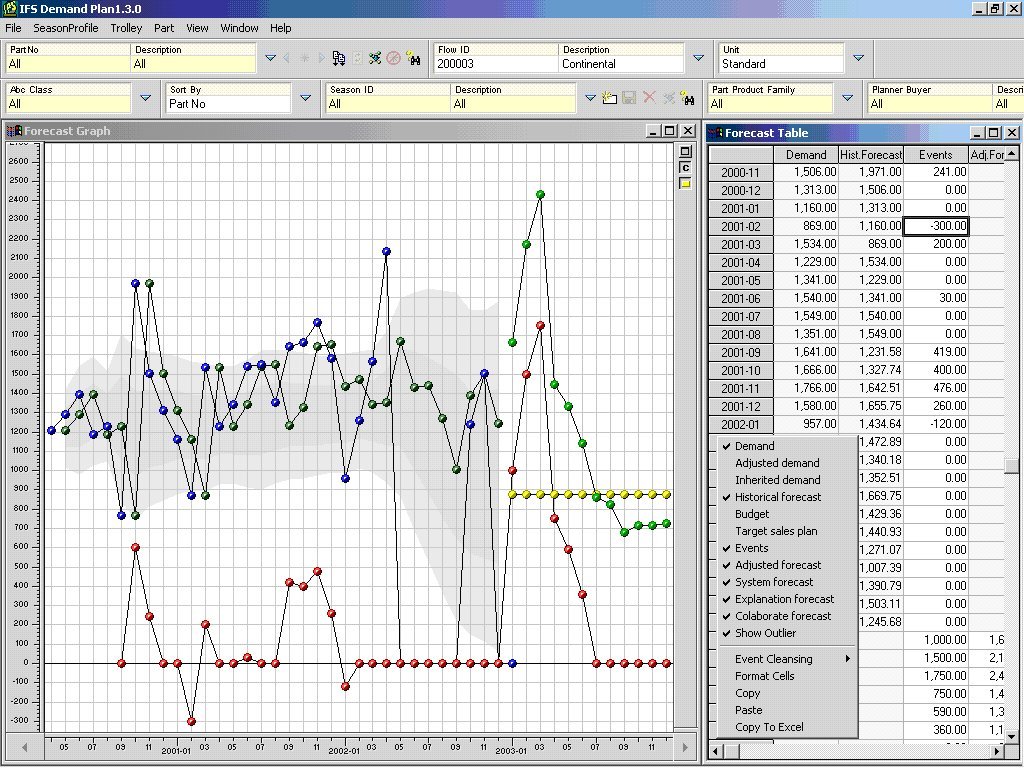Click the star icon in the part toolbar

pyautogui.click(x=304, y=58)
